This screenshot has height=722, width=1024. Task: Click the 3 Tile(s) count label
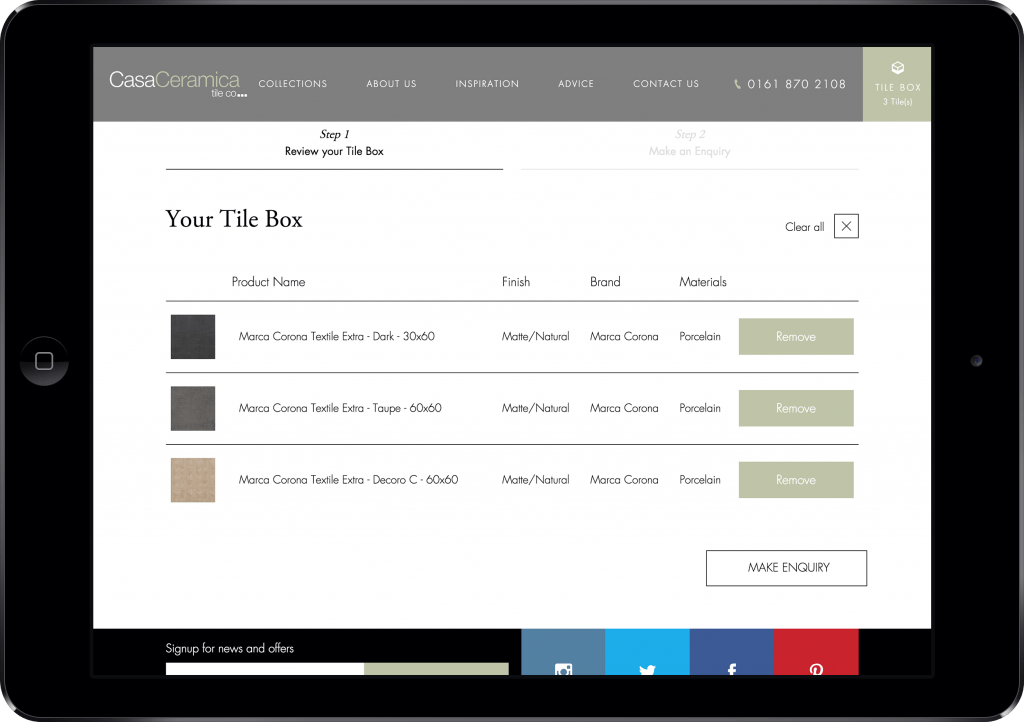[x=897, y=102]
